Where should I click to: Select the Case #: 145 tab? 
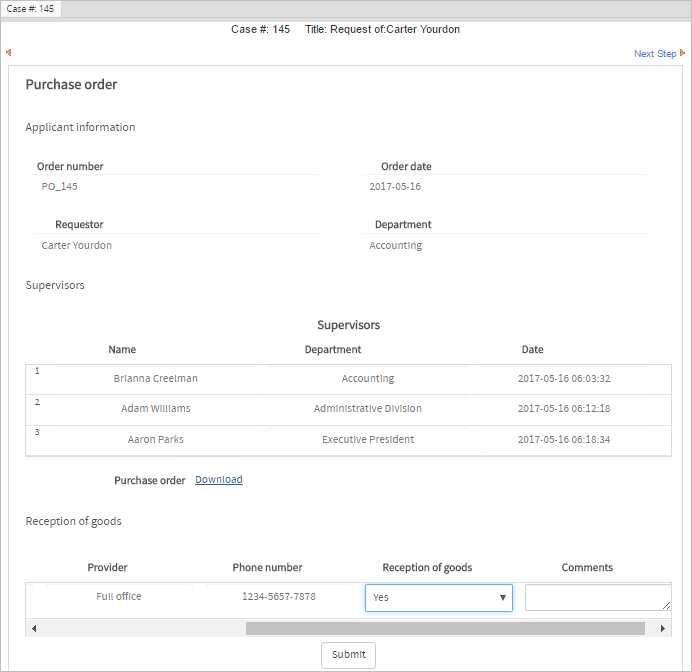pos(31,9)
